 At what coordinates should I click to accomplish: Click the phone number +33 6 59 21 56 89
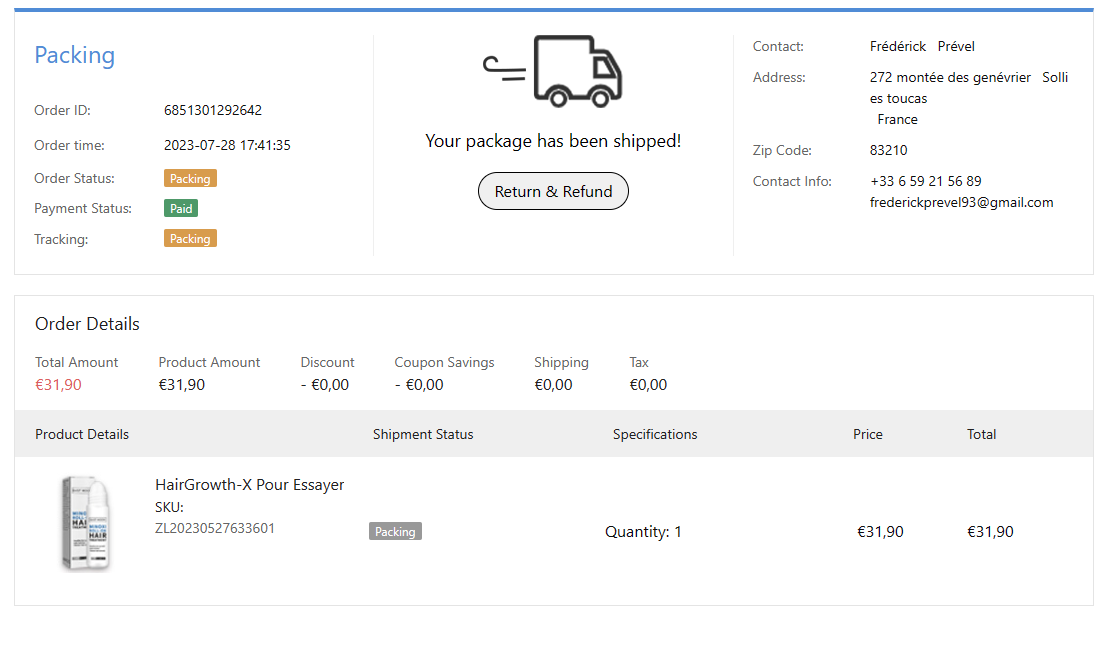point(925,181)
